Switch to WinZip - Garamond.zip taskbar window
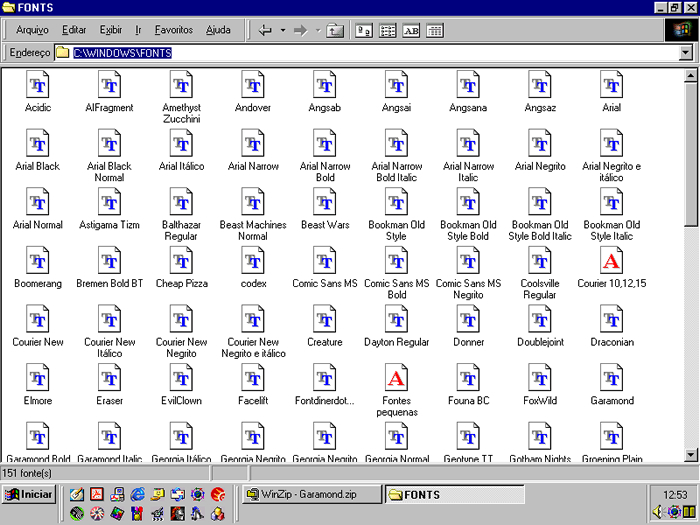 (x=311, y=495)
